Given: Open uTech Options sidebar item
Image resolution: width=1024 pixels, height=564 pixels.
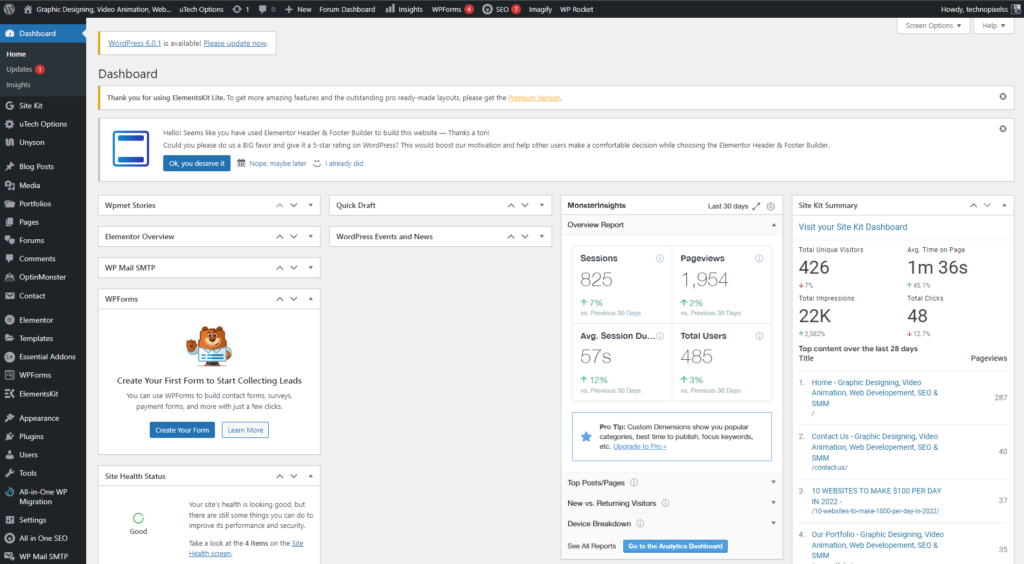Looking at the screenshot, I should (42, 123).
